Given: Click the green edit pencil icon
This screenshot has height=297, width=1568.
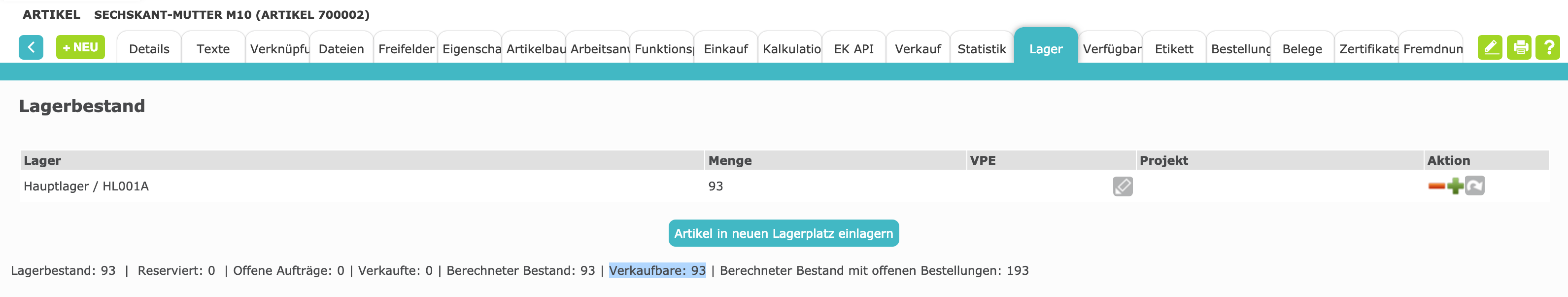Looking at the screenshot, I should pos(1490,47).
